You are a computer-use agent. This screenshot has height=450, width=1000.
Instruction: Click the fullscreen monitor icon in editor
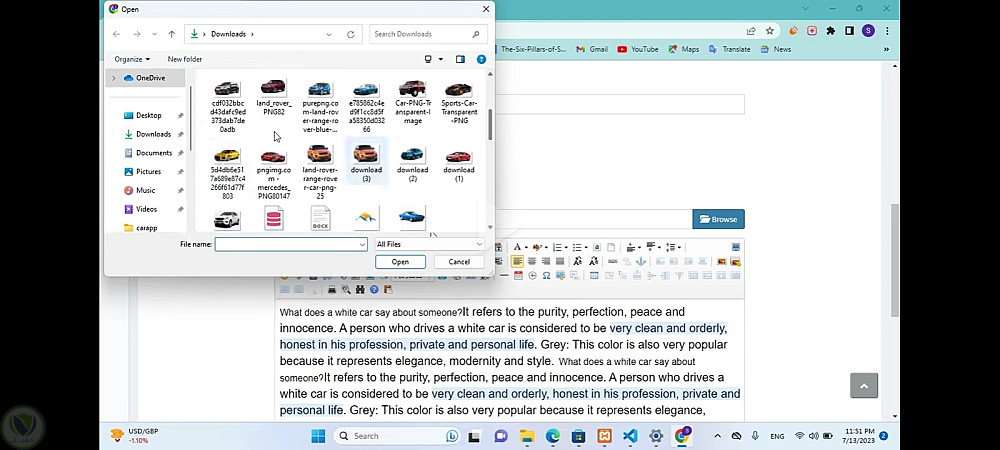[x=735, y=247]
